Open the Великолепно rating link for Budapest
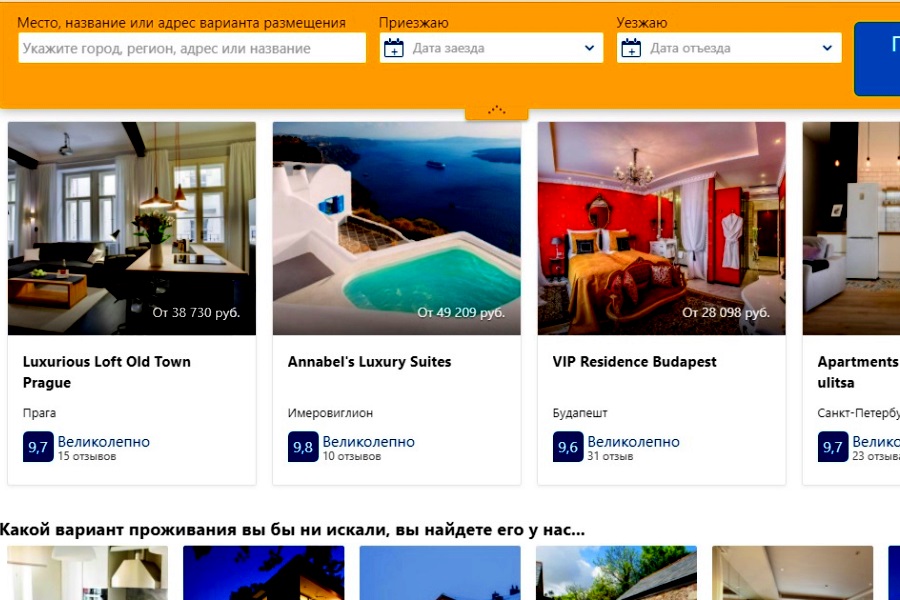900x600 pixels. point(633,442)
